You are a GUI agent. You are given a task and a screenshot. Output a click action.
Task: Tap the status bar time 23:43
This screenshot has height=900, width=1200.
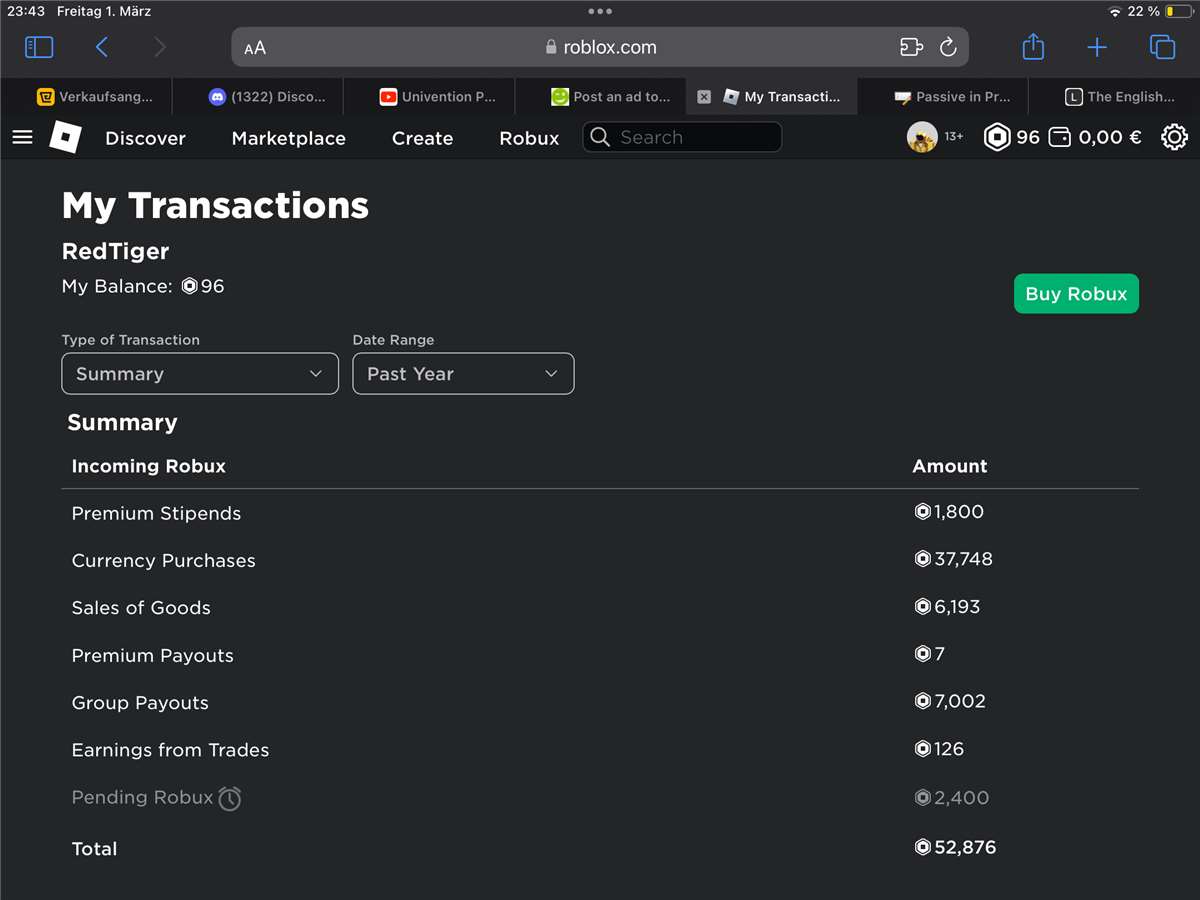tap(26, 11)
